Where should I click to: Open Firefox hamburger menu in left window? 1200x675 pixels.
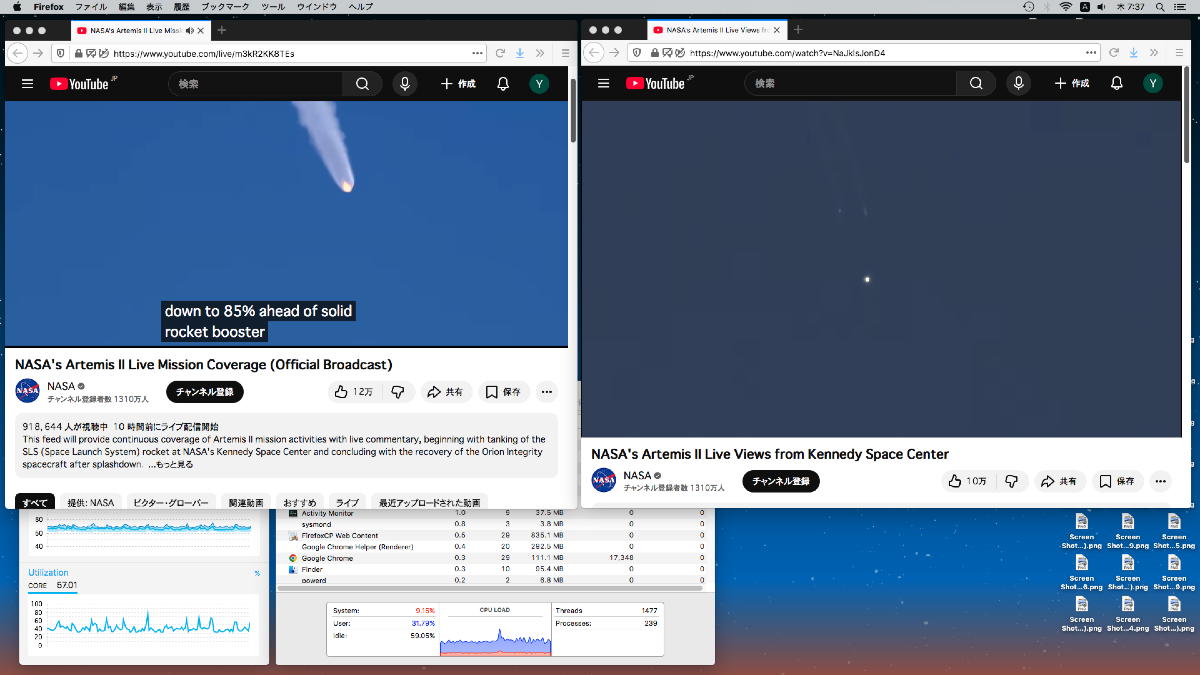(x=564, y=53)
